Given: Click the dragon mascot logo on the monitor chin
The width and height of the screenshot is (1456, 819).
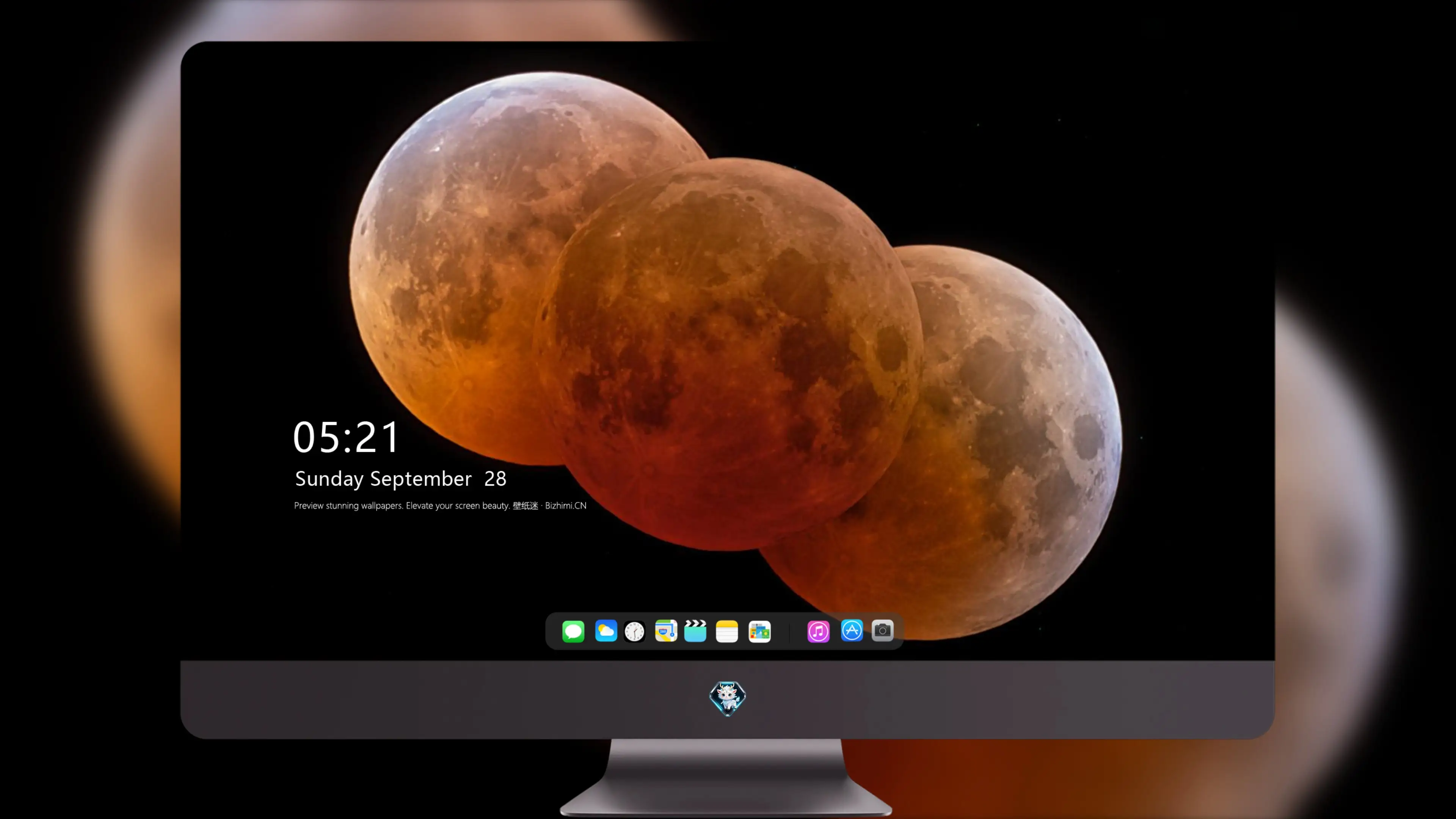Looking at the screenshot, I should [x=728, y=698].
